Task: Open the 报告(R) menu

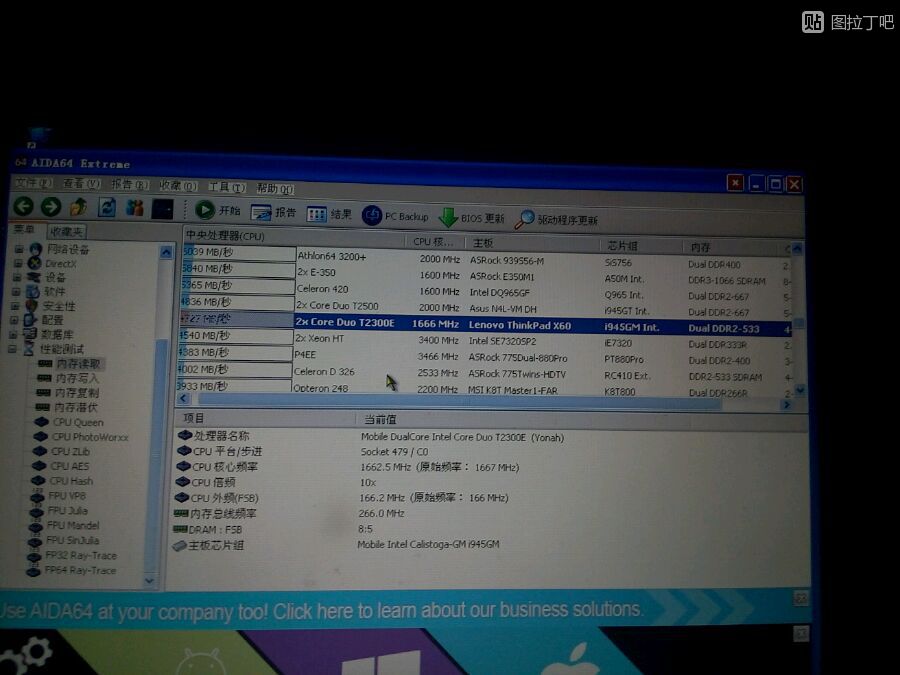Action: click(x=130, y=185)
